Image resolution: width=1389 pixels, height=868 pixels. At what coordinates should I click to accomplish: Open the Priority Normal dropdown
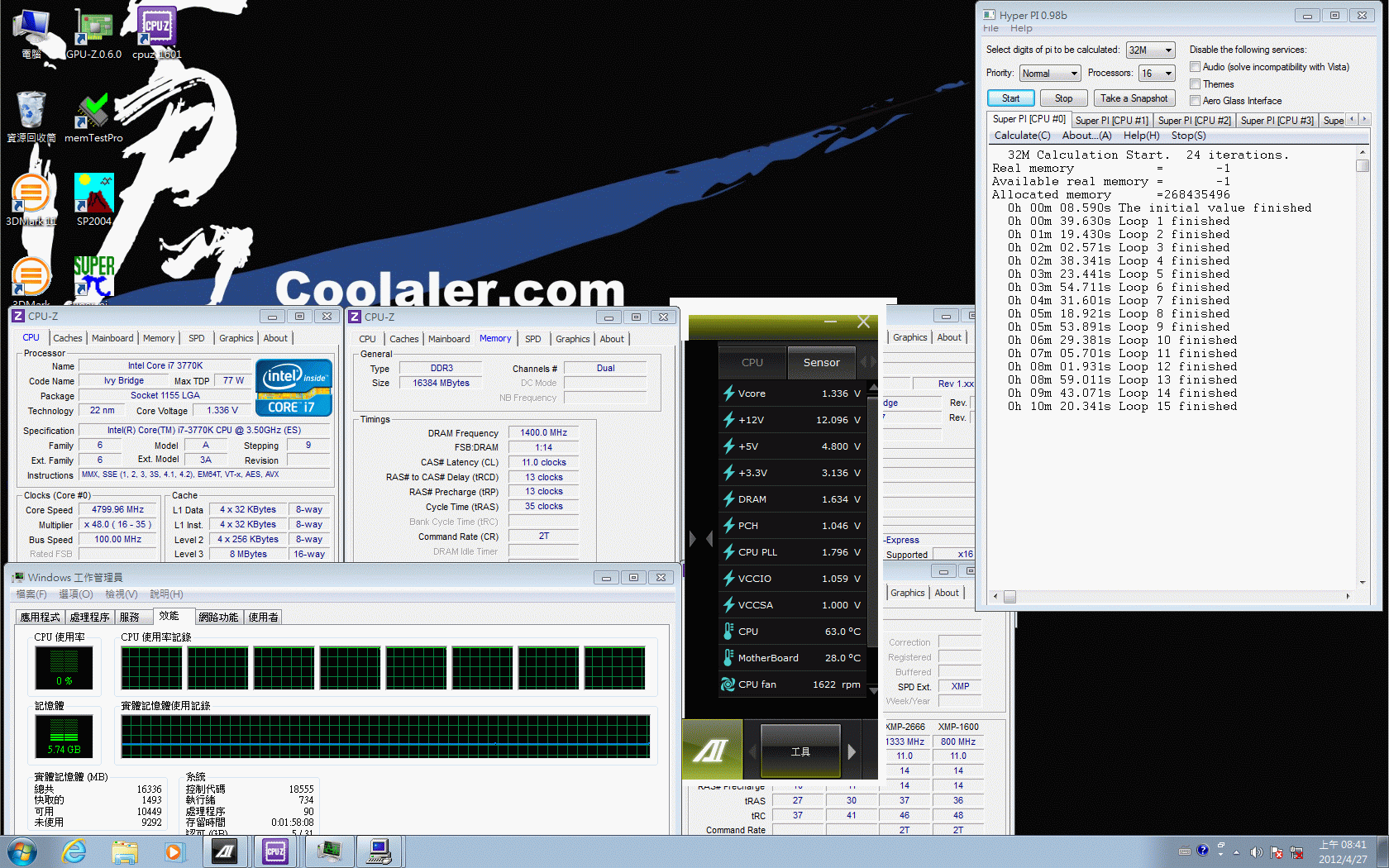(1050, 74)
